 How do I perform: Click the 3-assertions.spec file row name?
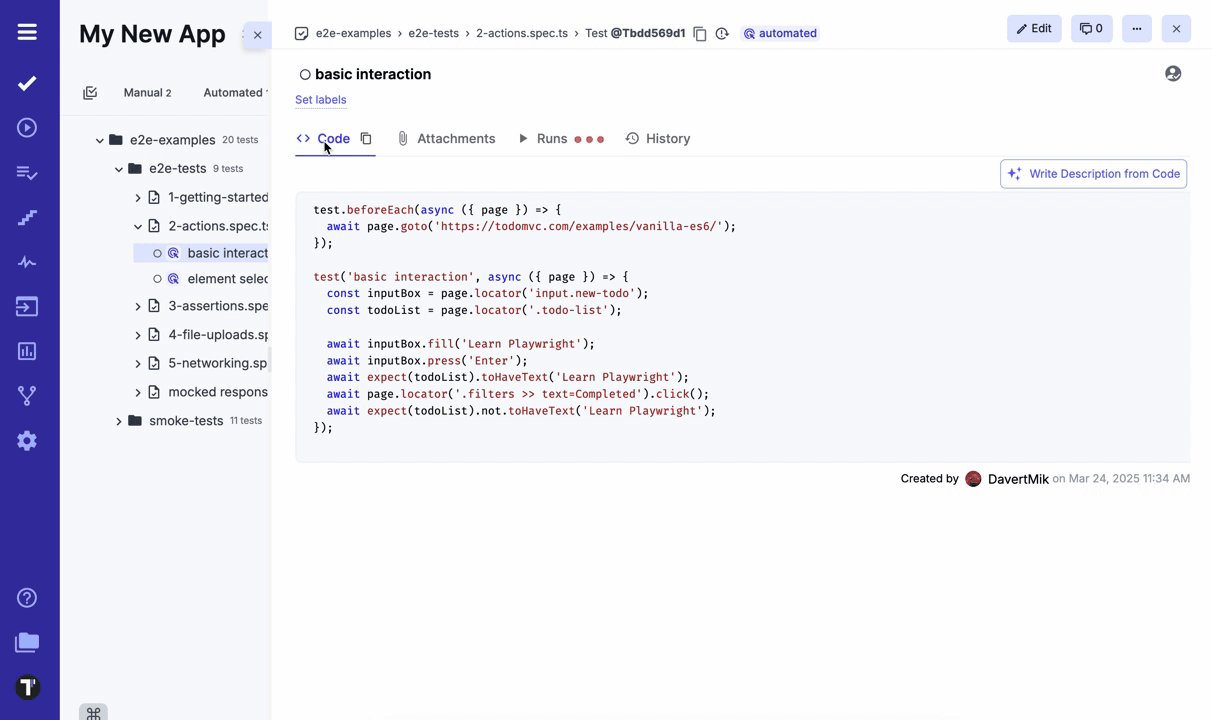click(x=218, y=306)
